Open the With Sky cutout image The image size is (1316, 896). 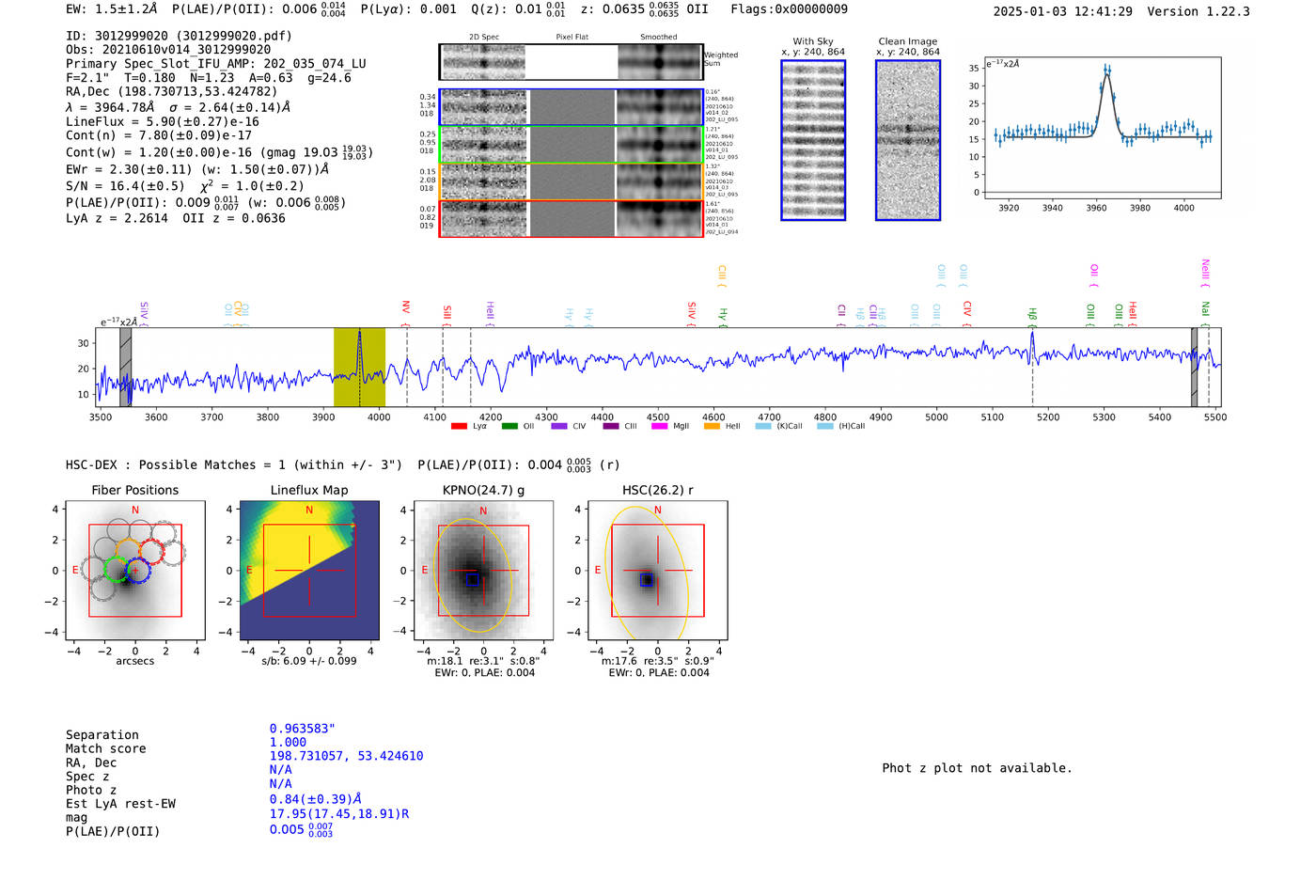813,140
